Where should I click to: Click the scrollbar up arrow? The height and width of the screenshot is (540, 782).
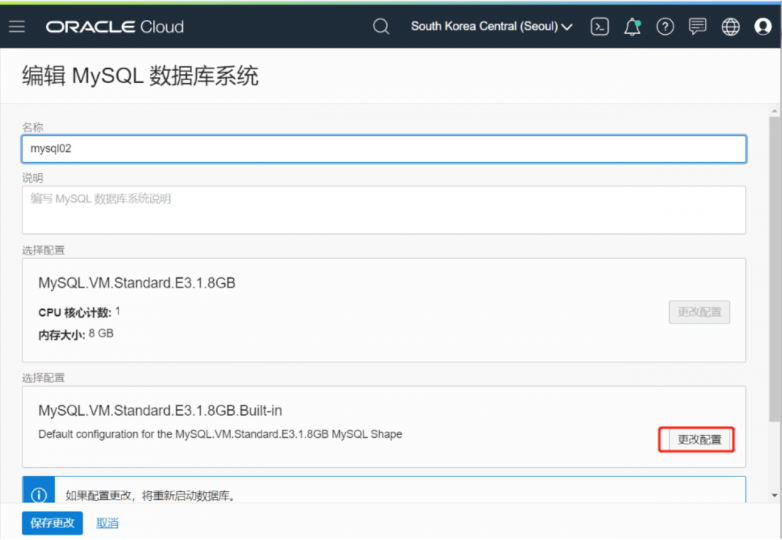[x=774, y=111]
